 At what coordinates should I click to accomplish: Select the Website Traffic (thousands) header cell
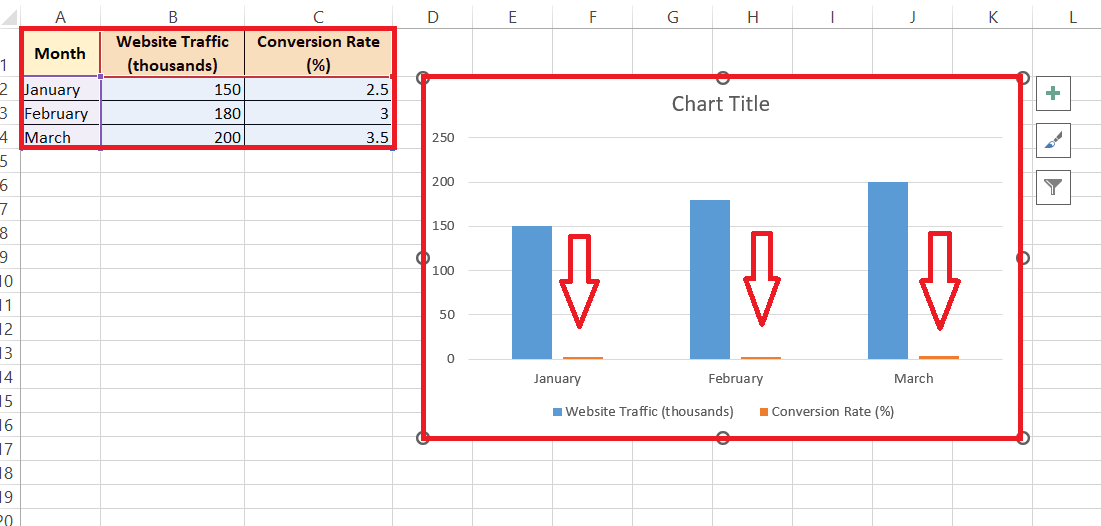click(x=173, y=53)
